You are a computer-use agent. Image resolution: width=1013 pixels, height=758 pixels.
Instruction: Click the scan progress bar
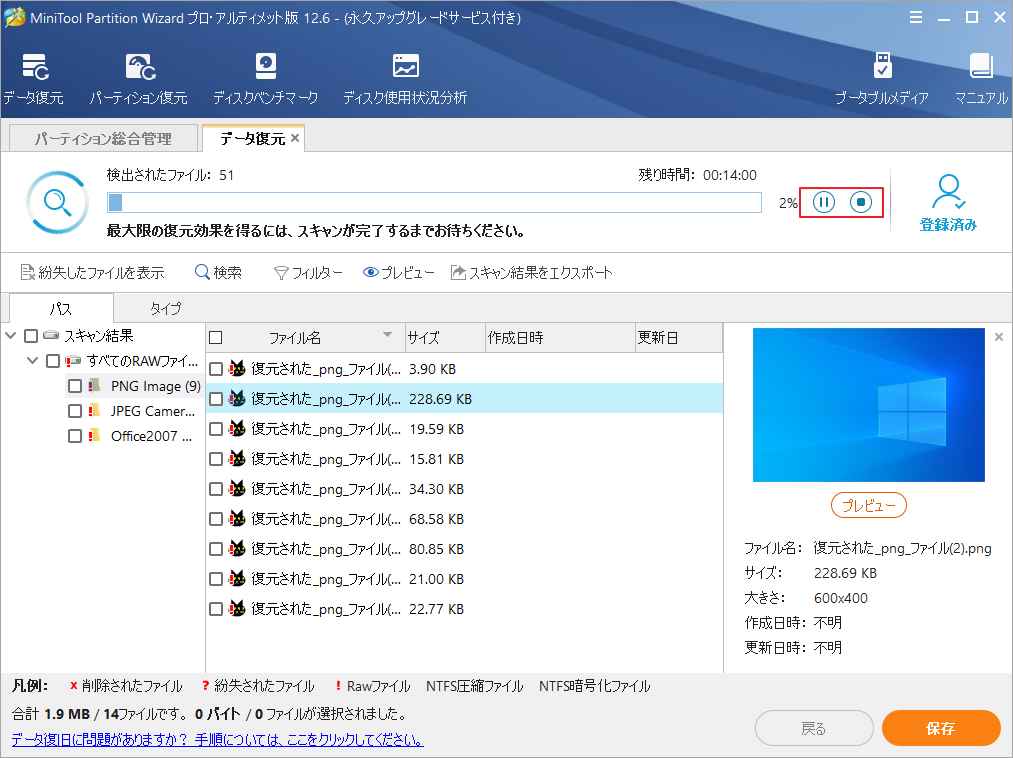point(434,202)
